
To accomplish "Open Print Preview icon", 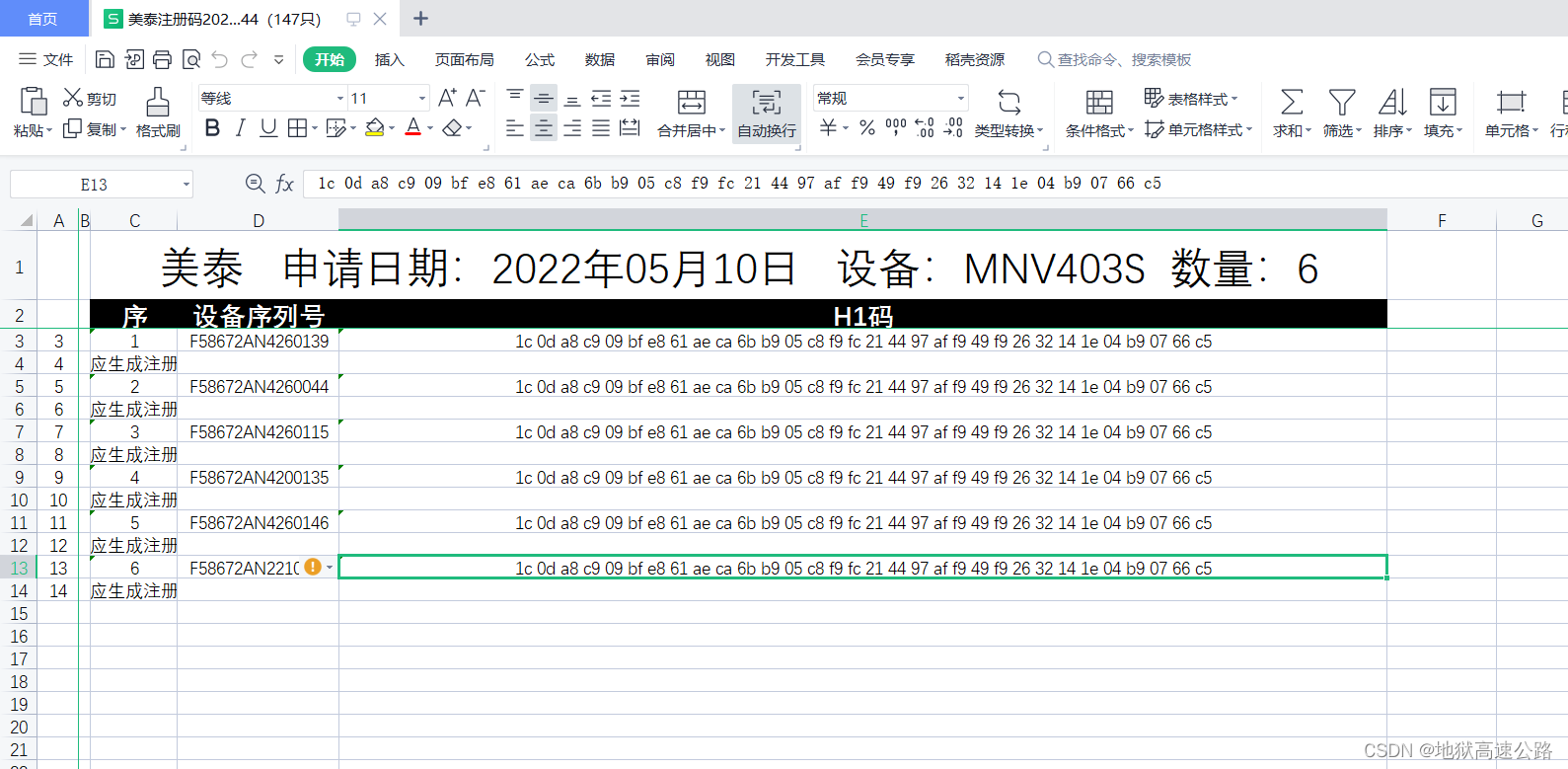I will (191, 59).
